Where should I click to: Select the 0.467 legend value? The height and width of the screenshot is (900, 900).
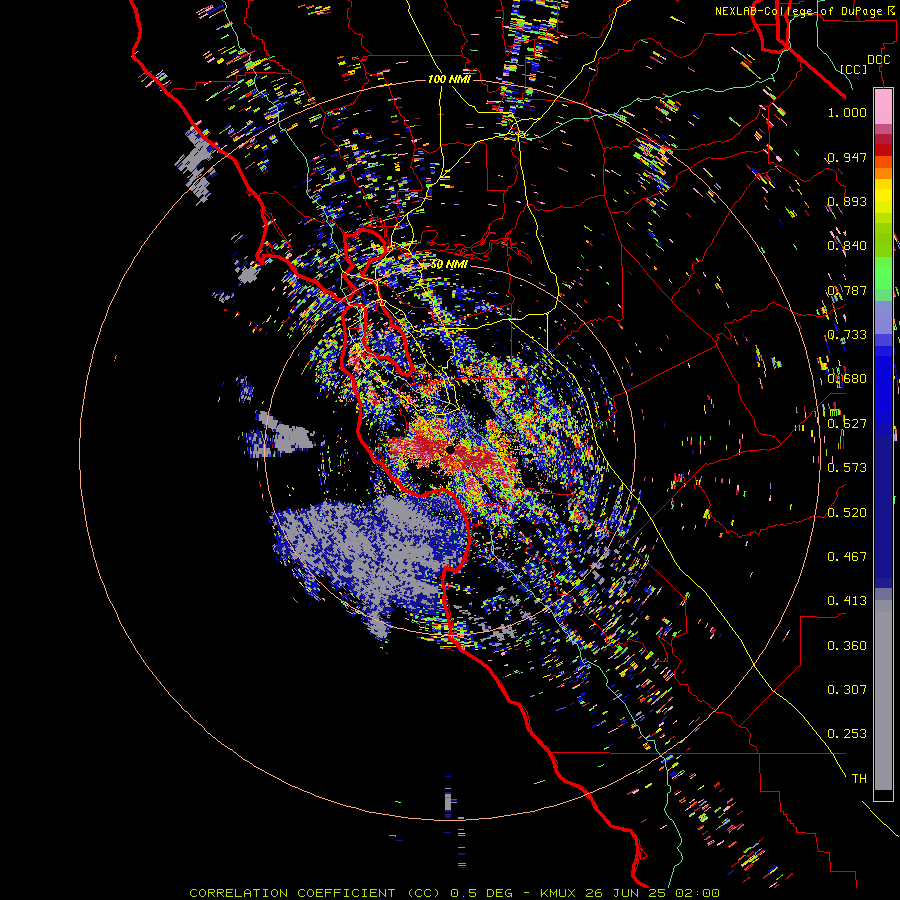click(847, 557)
